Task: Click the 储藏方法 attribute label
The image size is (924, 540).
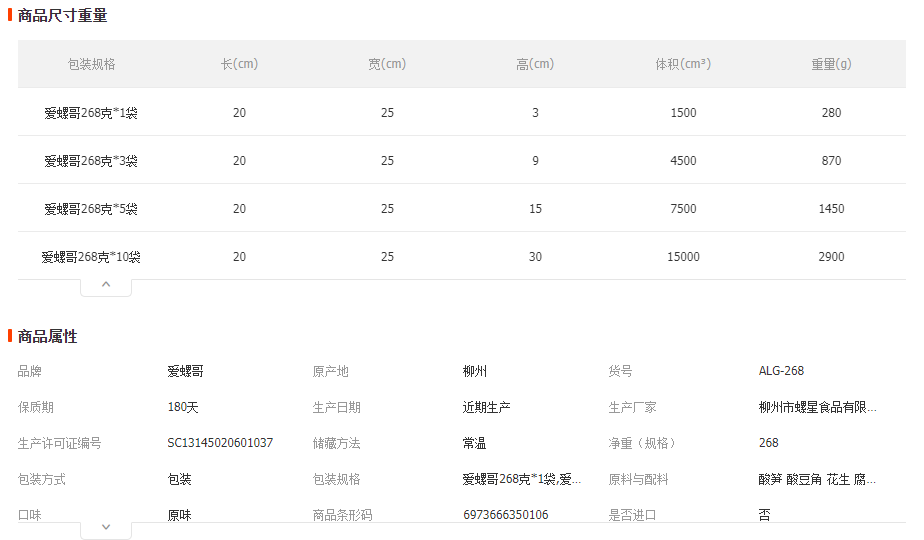Action: [336, 443]
